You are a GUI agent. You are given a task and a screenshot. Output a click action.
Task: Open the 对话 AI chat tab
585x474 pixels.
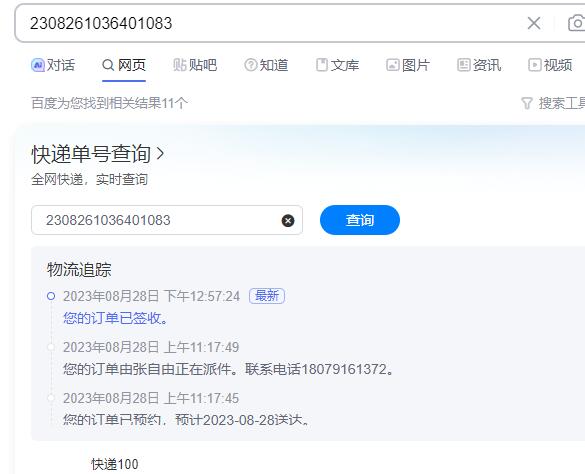tap(53, 65)
